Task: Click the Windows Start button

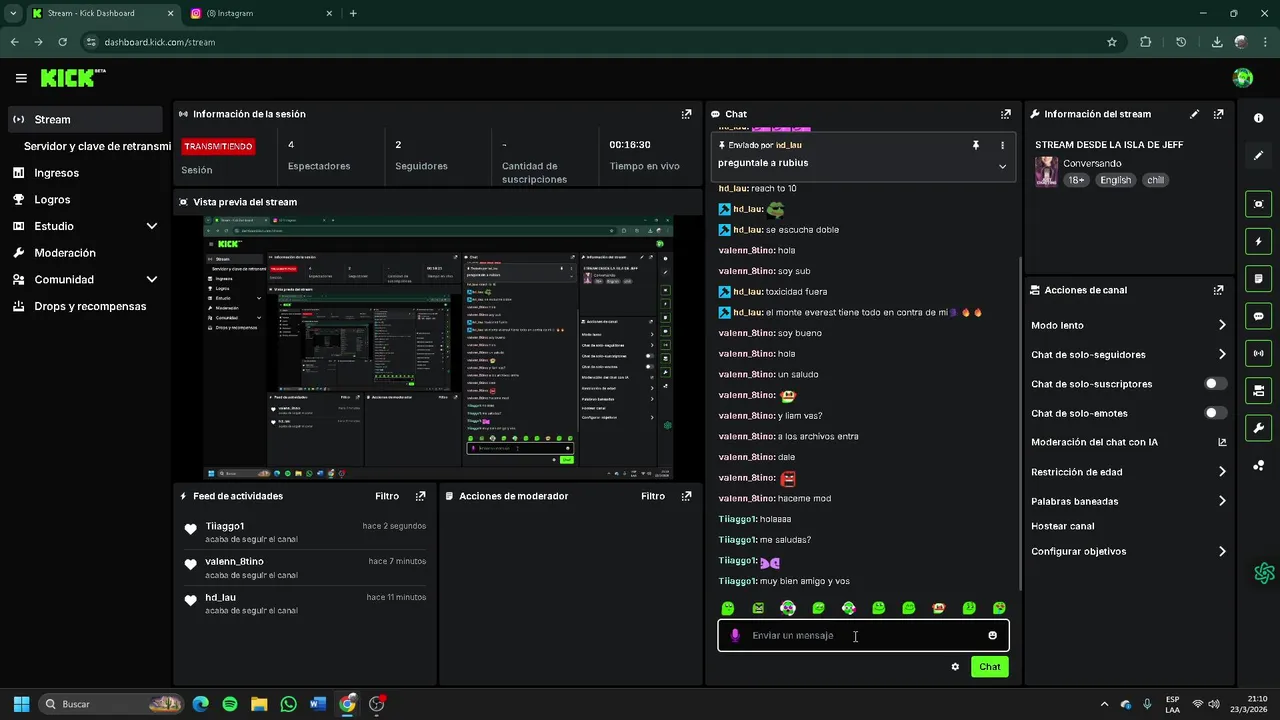Action: 21,704
